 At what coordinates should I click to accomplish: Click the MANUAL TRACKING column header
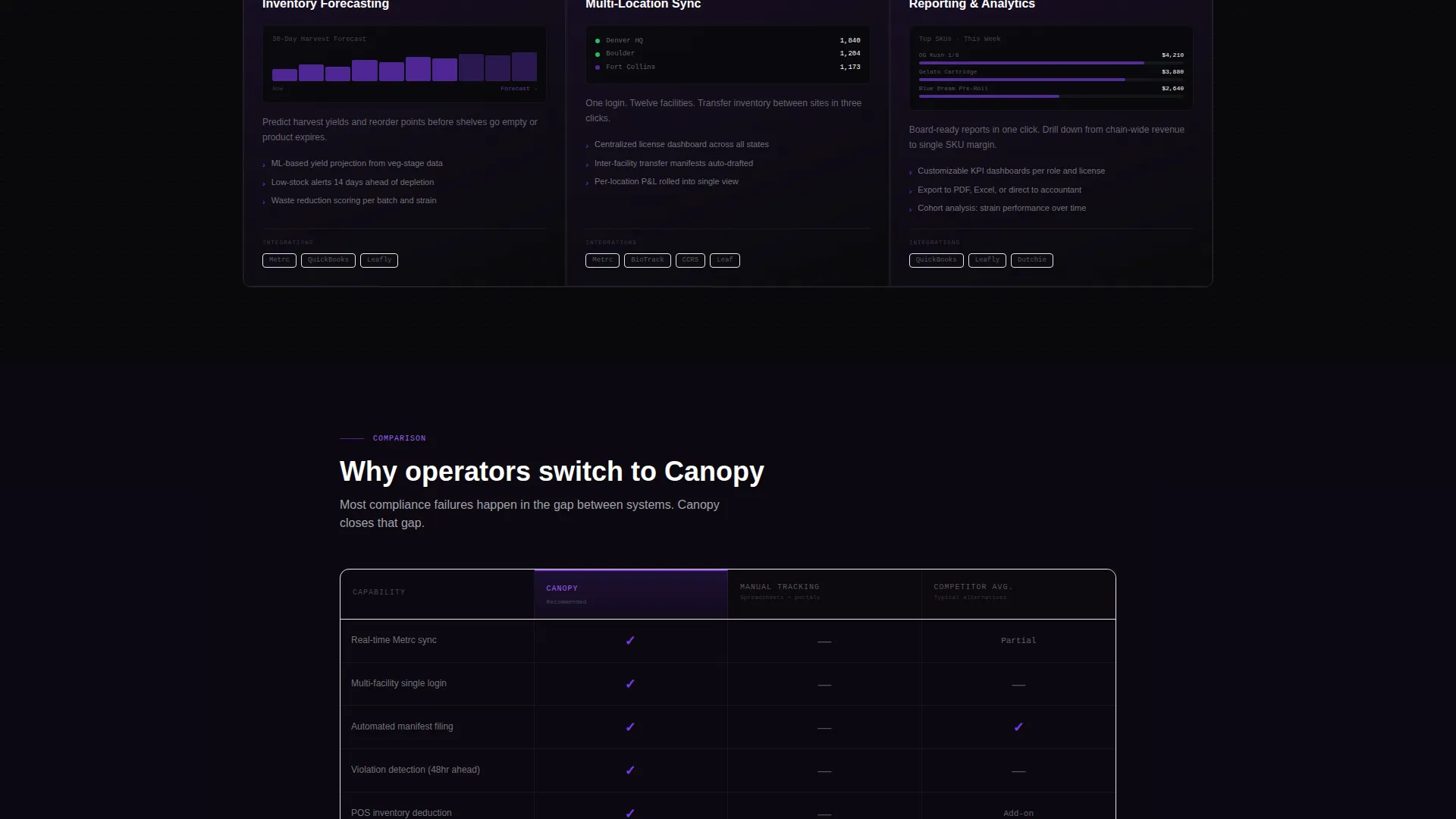pos(824,594)
